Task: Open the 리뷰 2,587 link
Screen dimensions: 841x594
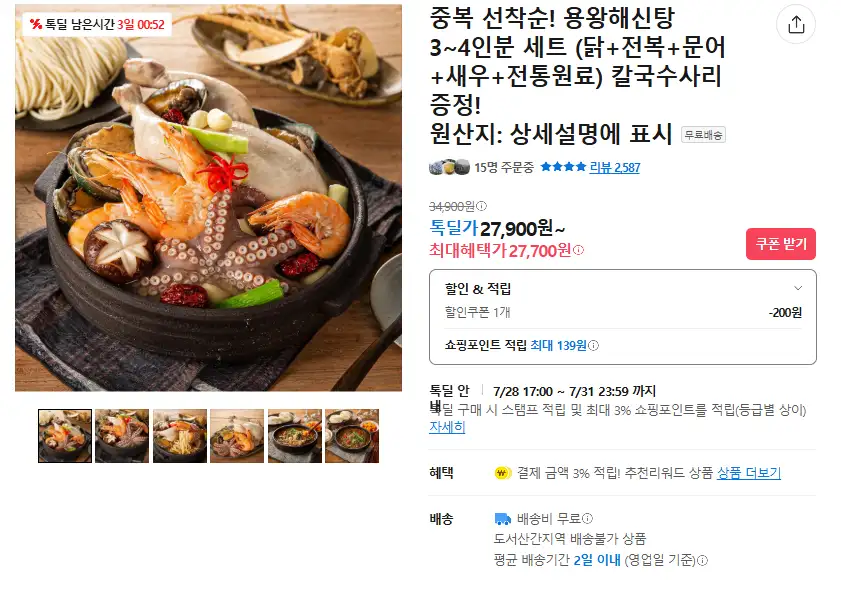Action: click(x=615, y=167)
